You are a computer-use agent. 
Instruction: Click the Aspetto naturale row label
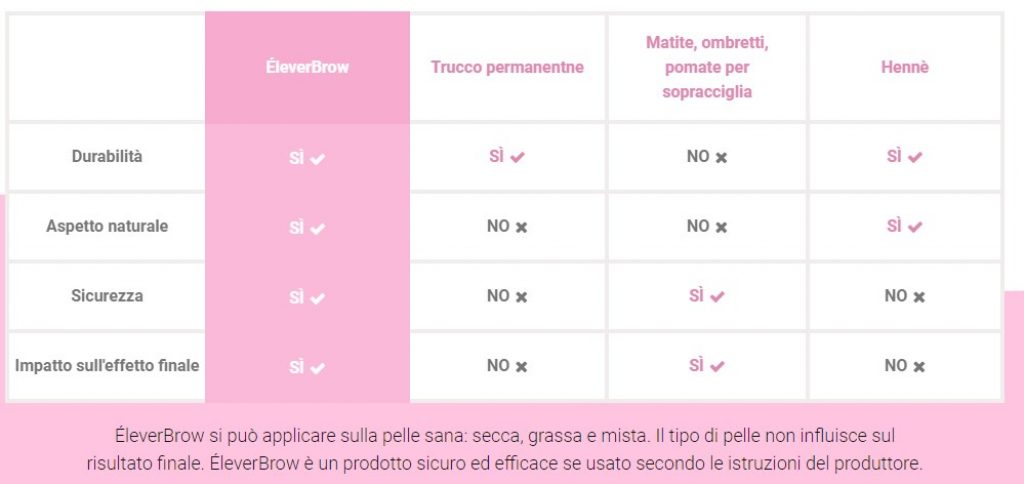(107, 226)
